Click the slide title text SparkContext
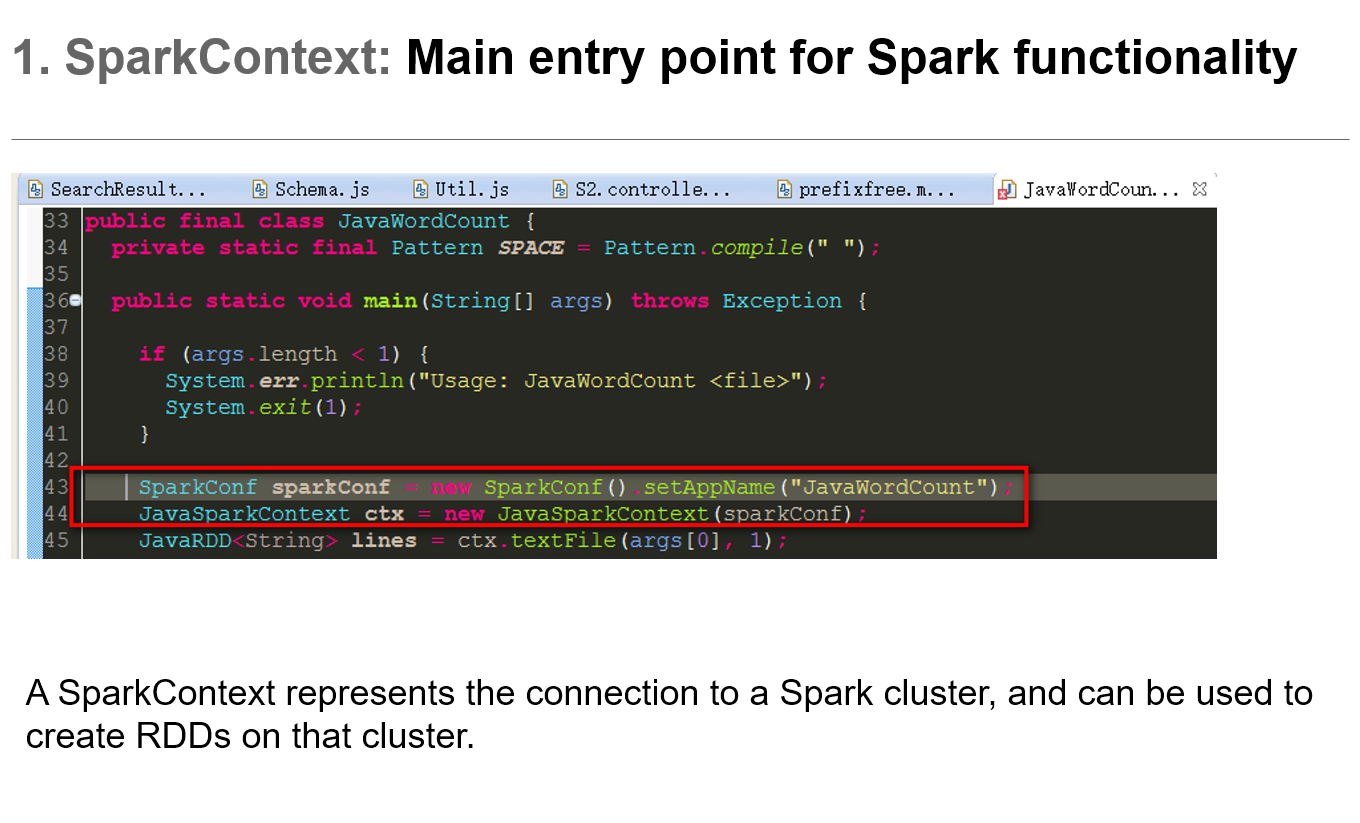Screen dimensions: 1360x823 pos(229,60)
